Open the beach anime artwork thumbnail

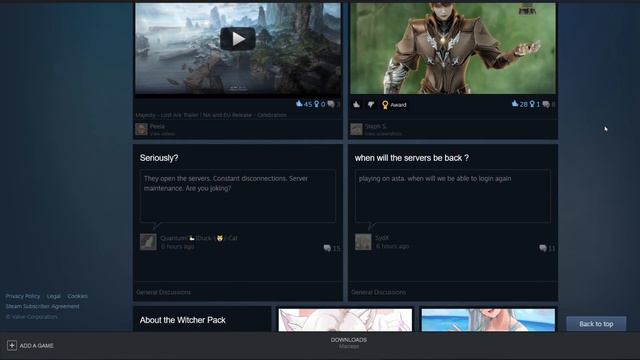click(x=488, y=320)
